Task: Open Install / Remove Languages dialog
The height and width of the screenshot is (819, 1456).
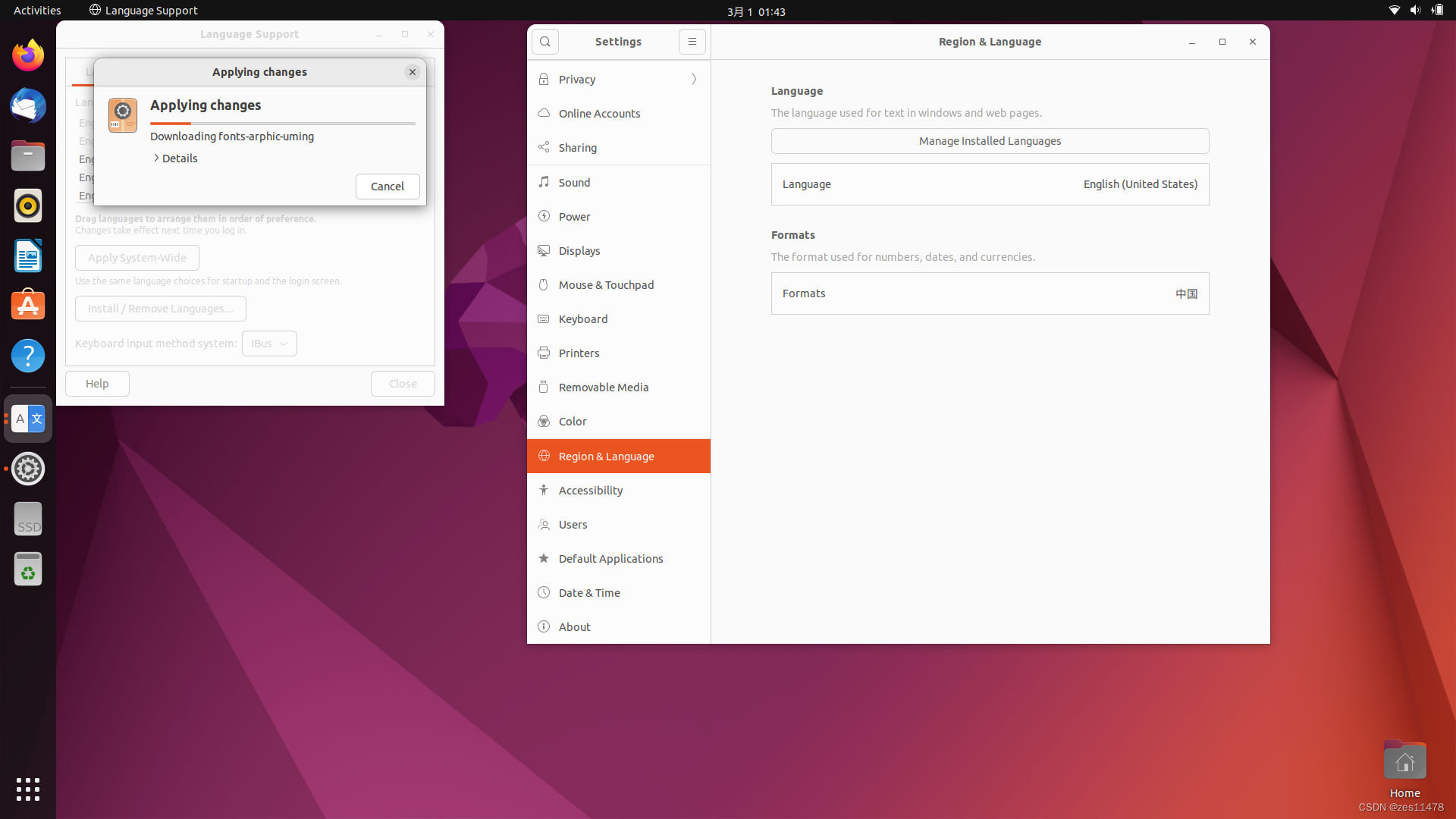Action: click(x=160, y=309)
